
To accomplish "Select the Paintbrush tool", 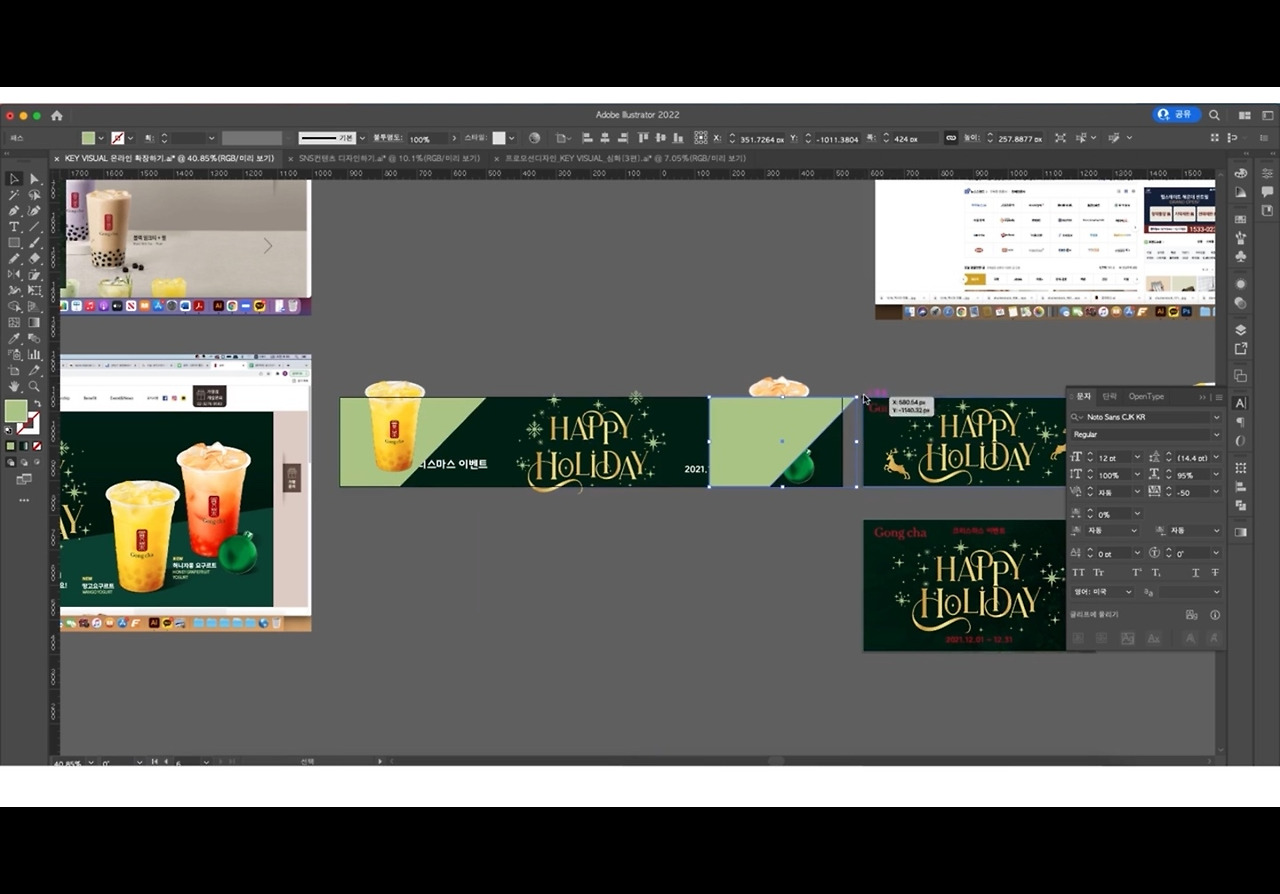I will tap(34, 243).
